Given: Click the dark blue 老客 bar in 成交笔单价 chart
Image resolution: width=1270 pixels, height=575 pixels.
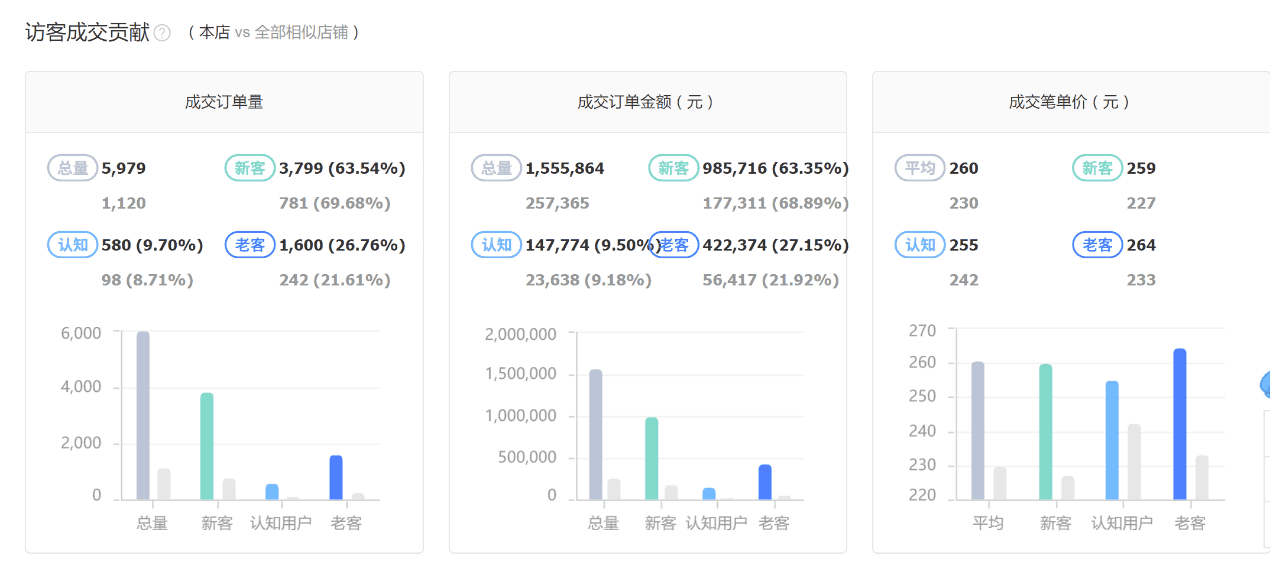Looking at the screenshot, I should tap(1180, 424).
